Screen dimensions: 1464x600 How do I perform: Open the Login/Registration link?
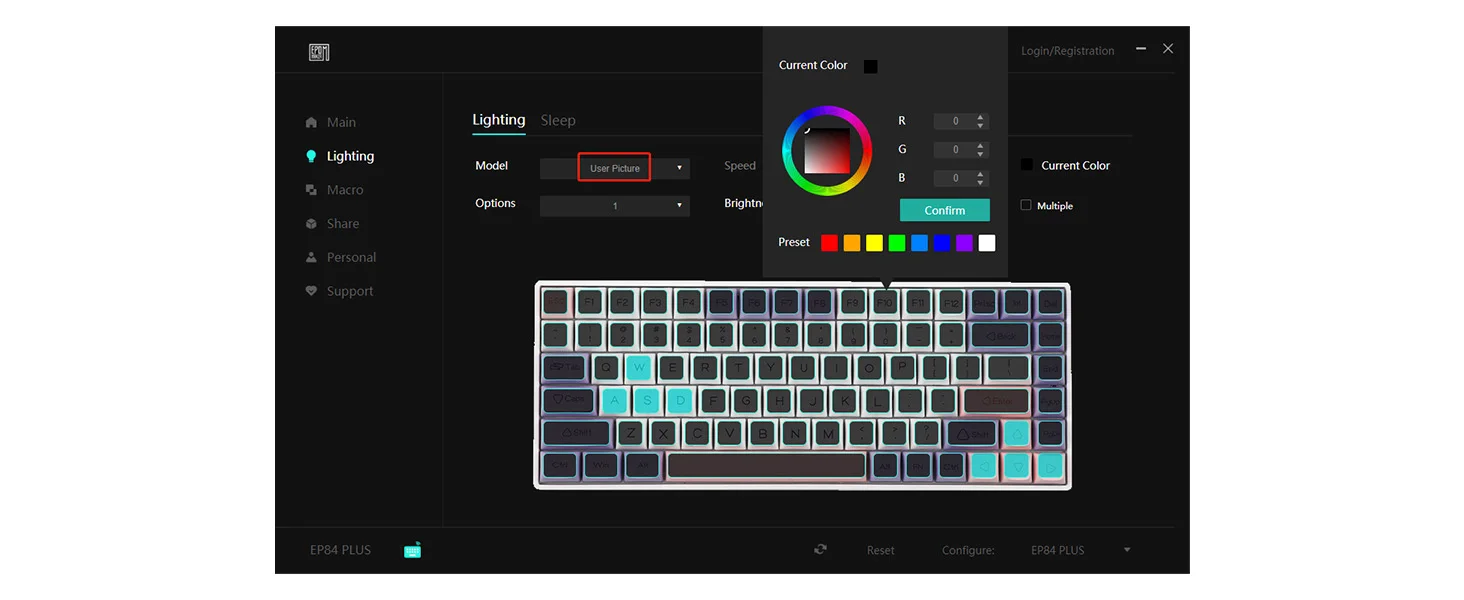tap(1067, 50)
